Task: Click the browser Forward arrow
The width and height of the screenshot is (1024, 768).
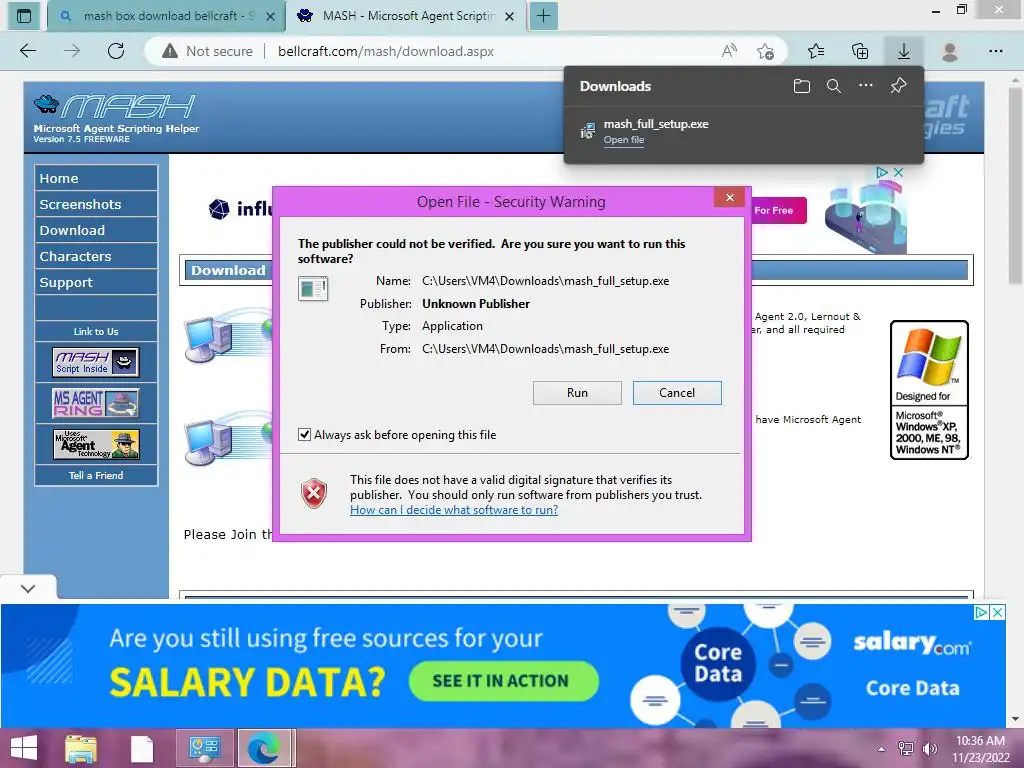Action: (72, 51)
